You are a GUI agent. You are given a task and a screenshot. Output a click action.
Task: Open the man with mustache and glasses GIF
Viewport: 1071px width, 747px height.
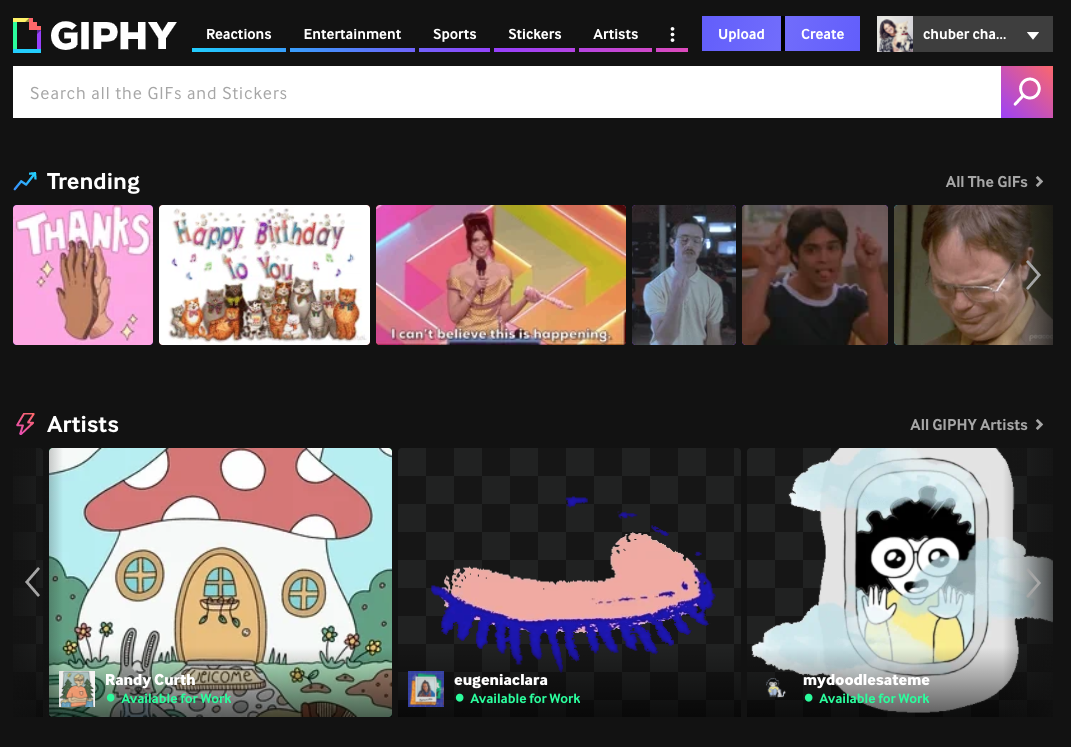click(684, 275)
